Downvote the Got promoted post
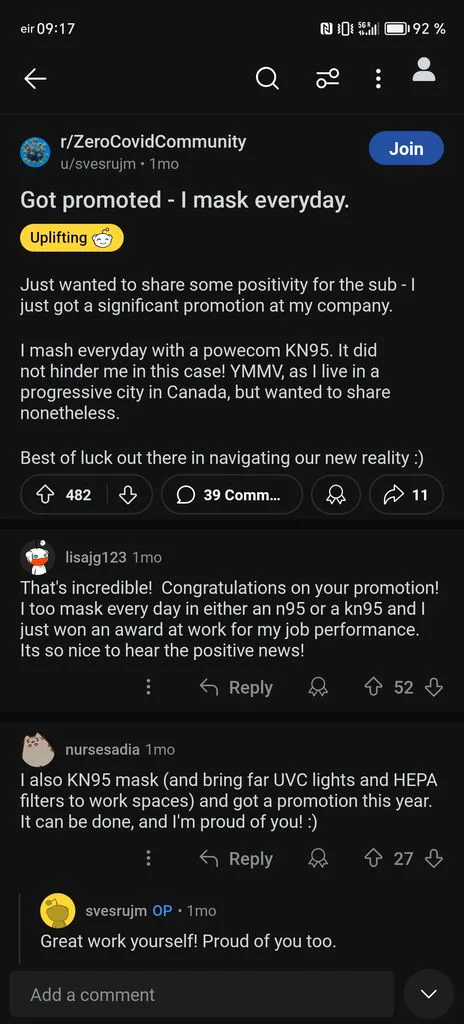Image resolution: width=464 pixels, height=1024 pixels. pyautogui.click(x=128, y=495)
